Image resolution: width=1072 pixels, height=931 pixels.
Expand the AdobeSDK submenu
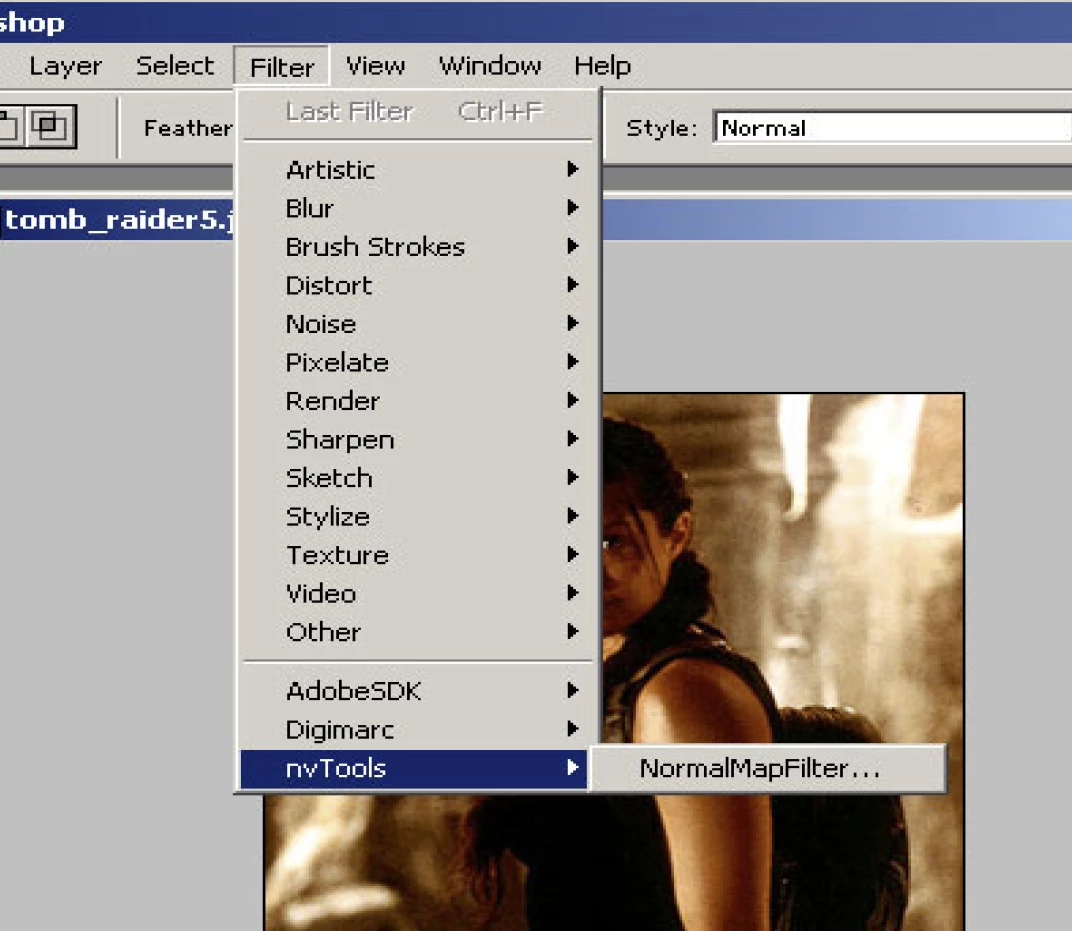click(414, 691)
